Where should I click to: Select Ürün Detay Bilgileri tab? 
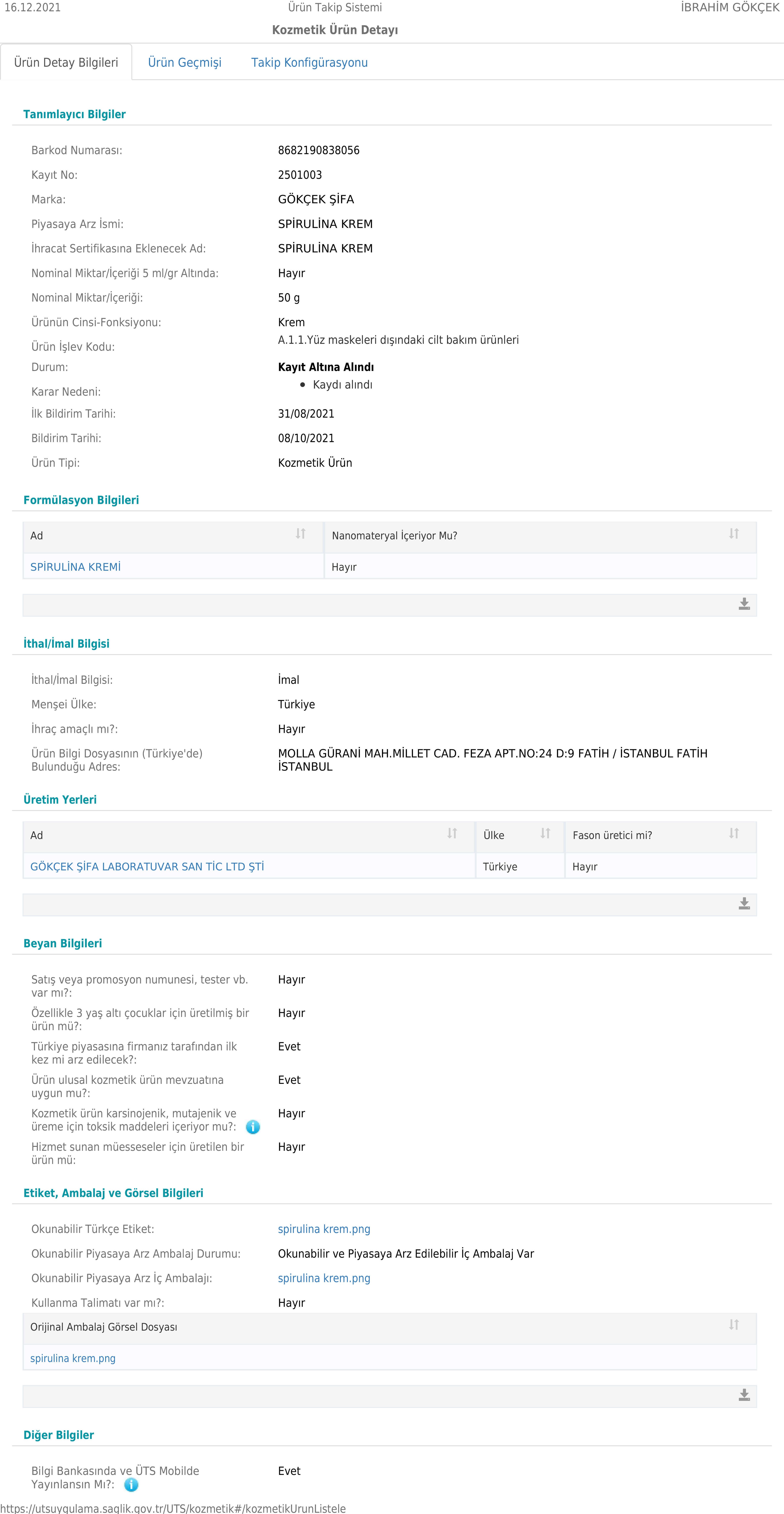point(66,62)
